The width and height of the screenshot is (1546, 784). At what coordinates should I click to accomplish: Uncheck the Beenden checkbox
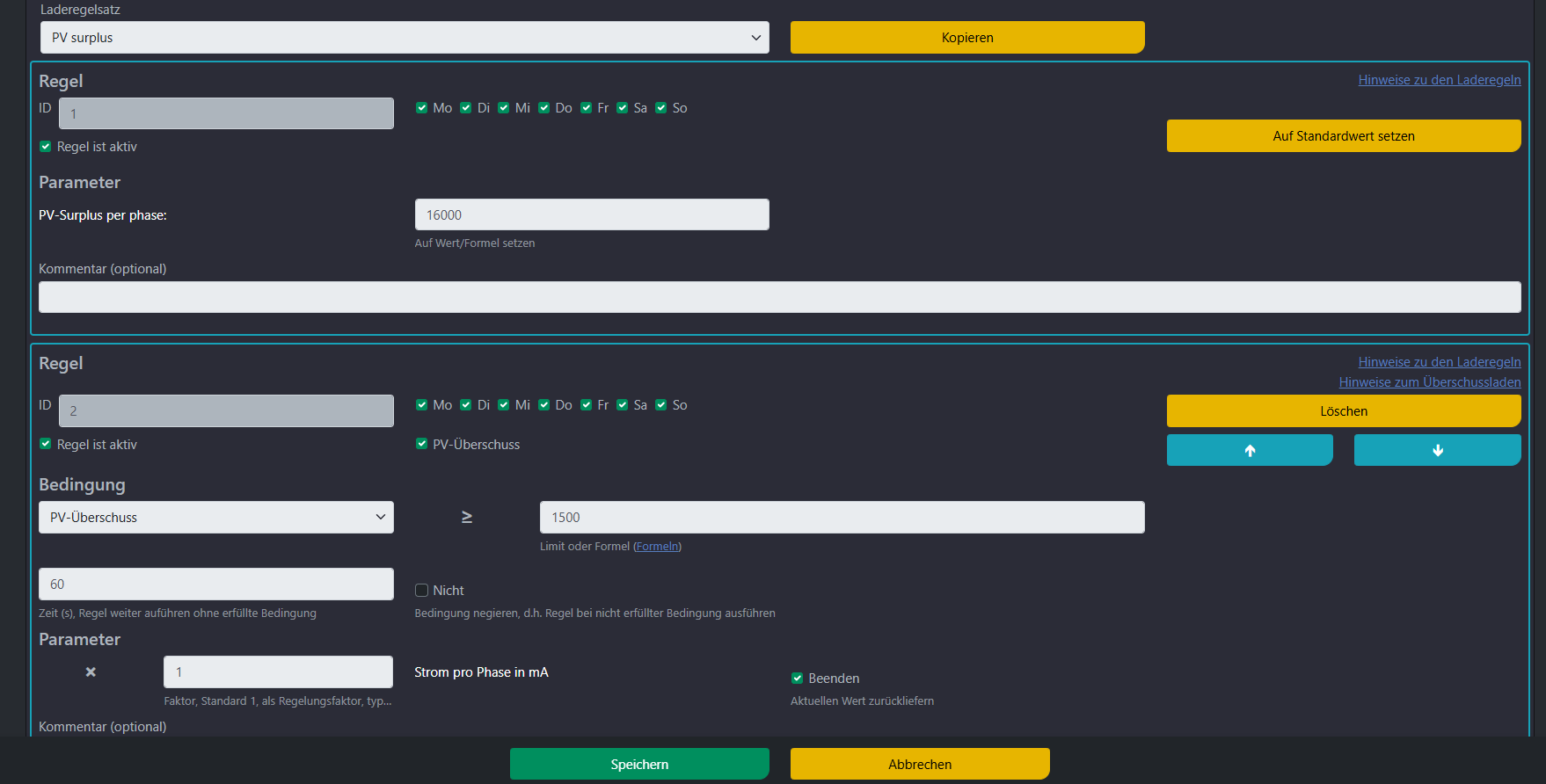tap(798, 679)
